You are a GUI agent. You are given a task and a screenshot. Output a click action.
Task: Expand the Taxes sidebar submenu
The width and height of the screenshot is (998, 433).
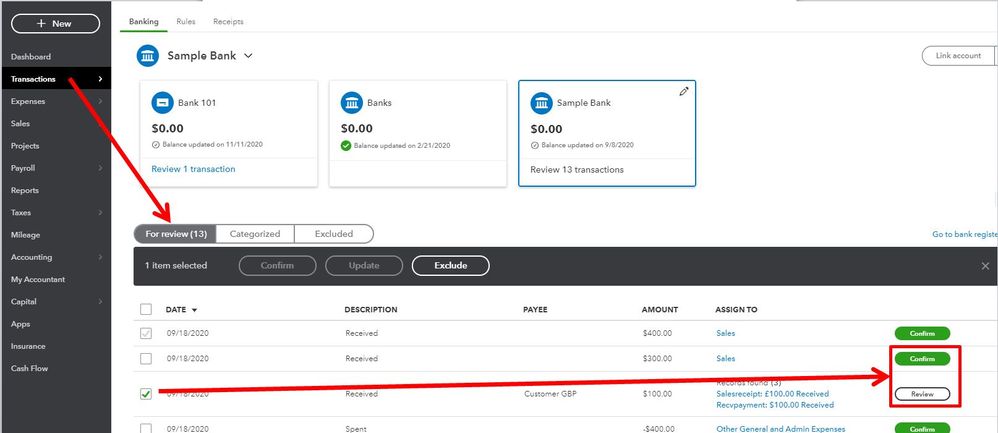(x=100, y=213)
